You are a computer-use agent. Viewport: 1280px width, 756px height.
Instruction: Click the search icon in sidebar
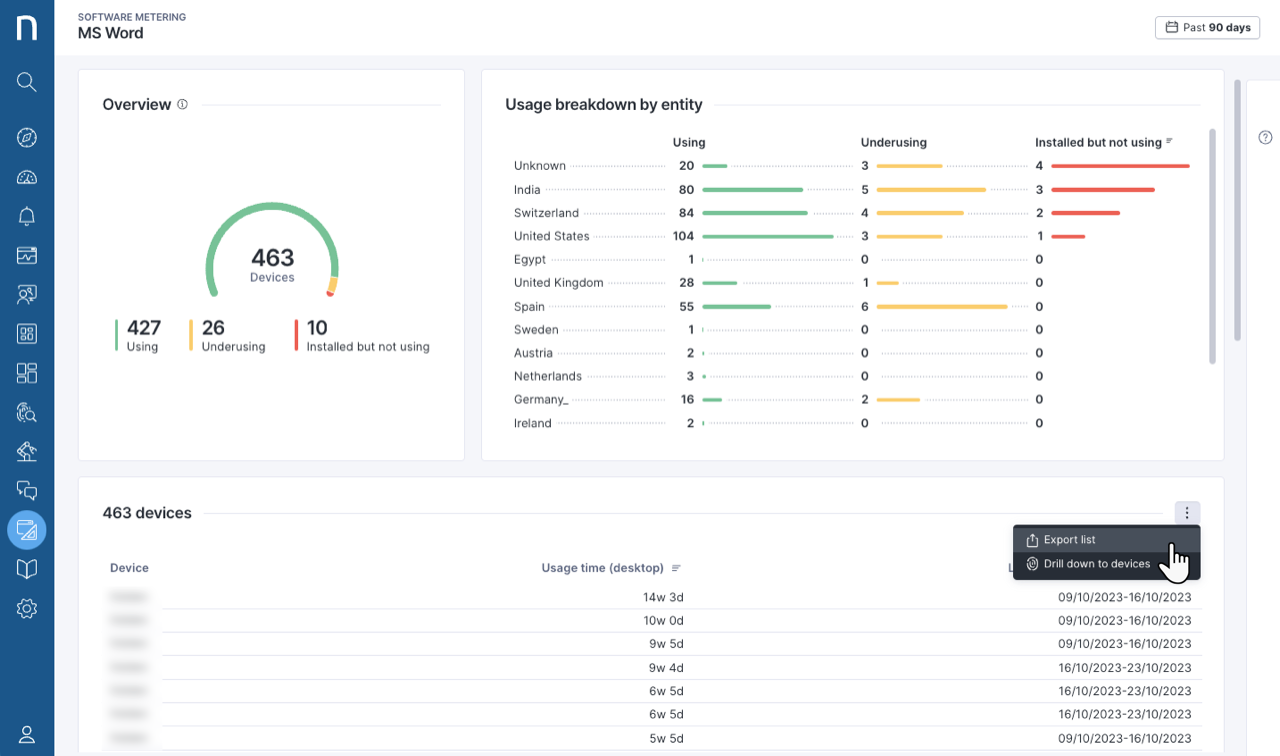coord(27,82)
